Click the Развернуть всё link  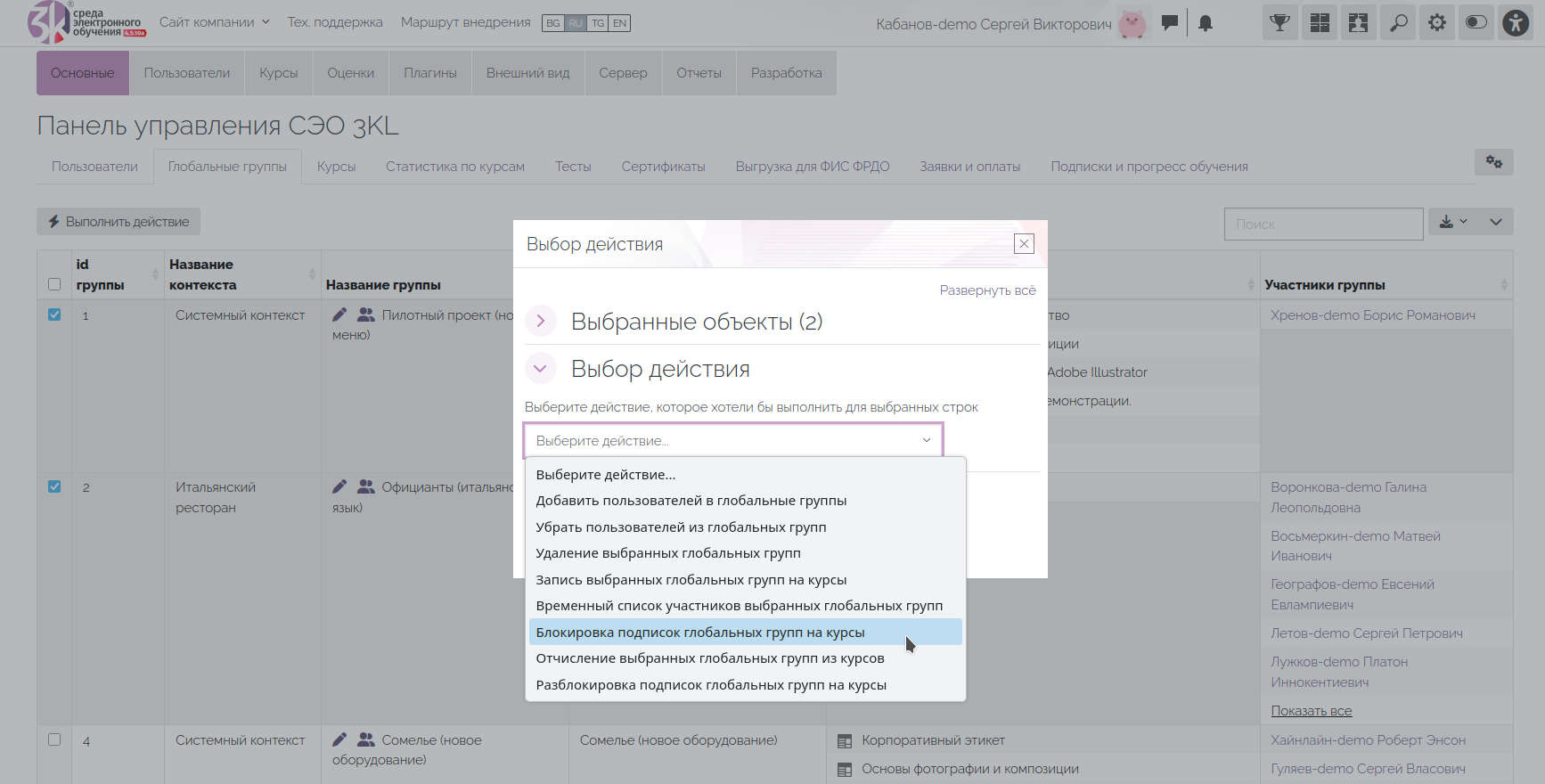pos(987,290)
